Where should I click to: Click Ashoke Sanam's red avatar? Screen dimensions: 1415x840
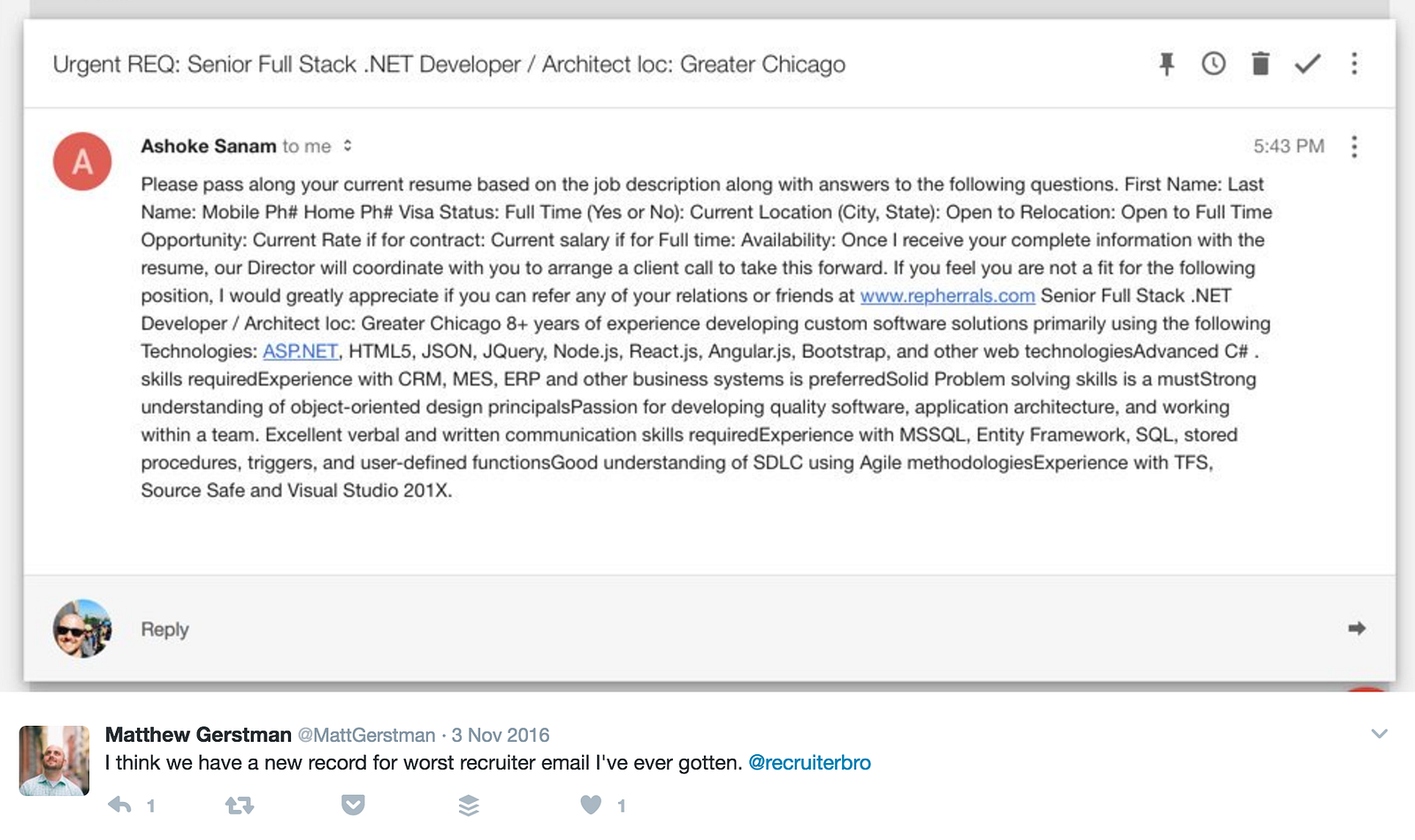coord(82,162)
